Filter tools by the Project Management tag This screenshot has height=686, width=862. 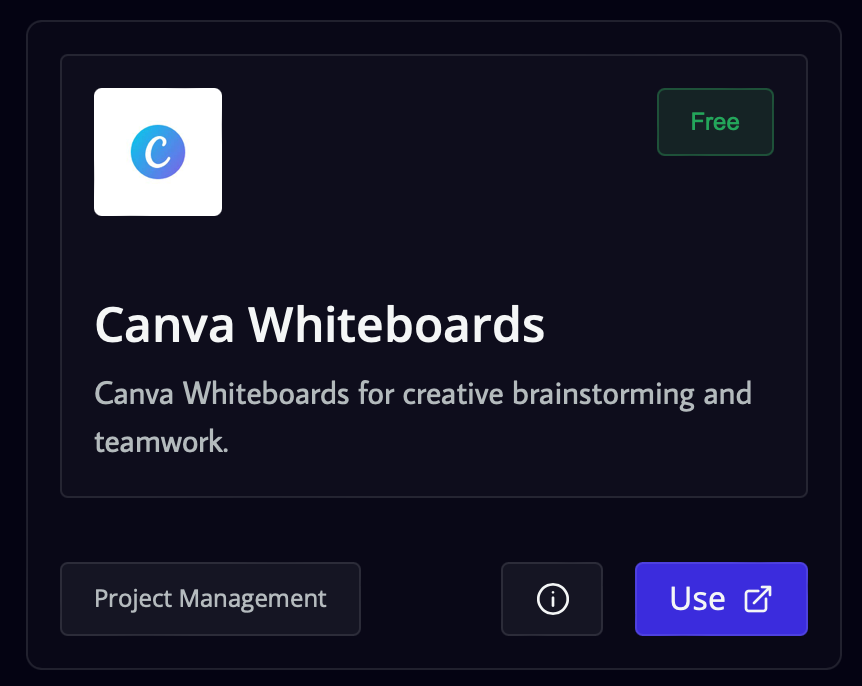[x=210, y=599]
